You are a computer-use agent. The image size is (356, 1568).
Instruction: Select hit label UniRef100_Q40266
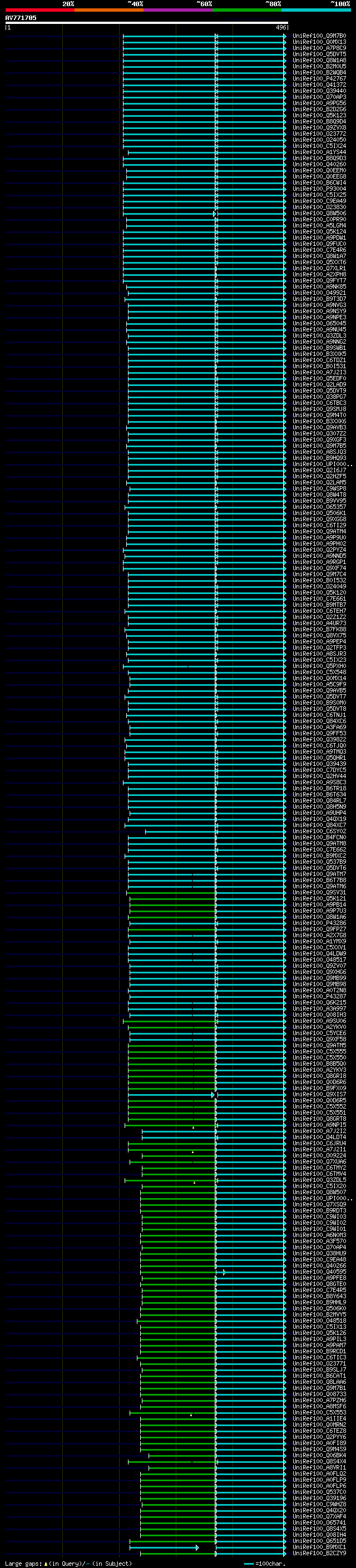point(319,1266)
